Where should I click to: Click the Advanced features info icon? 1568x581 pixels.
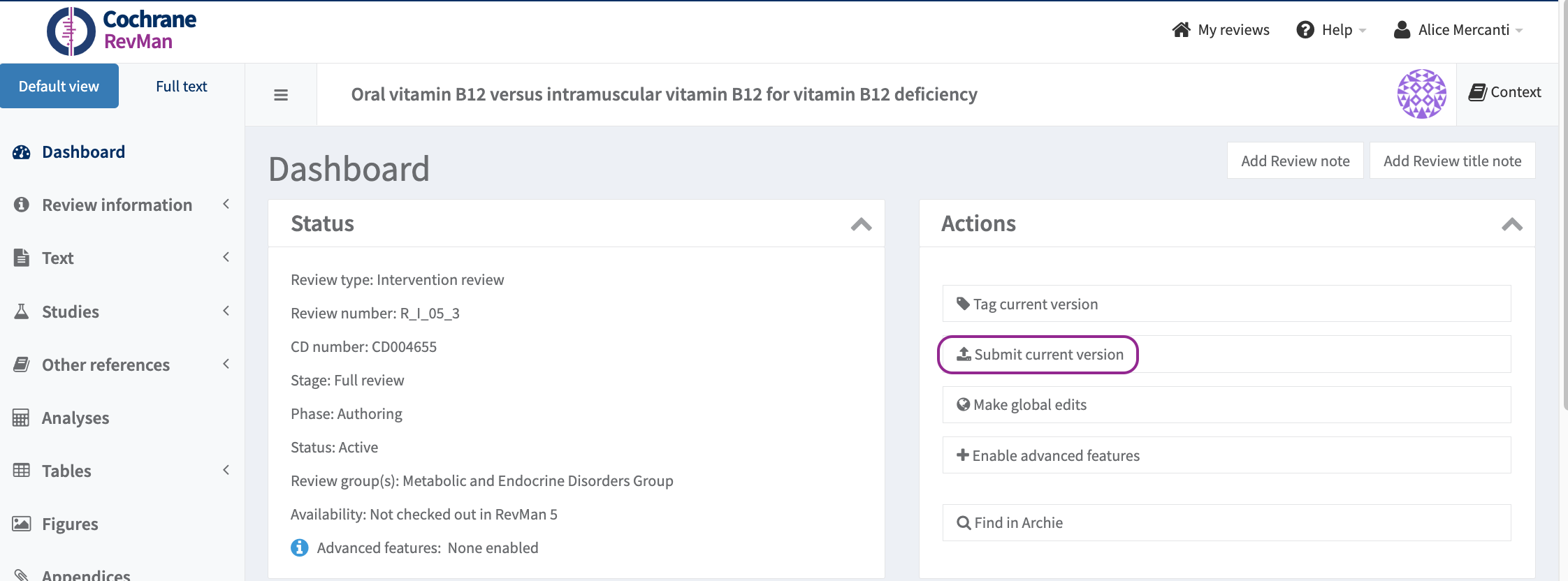pyautogui.click(x=300, y=548)
